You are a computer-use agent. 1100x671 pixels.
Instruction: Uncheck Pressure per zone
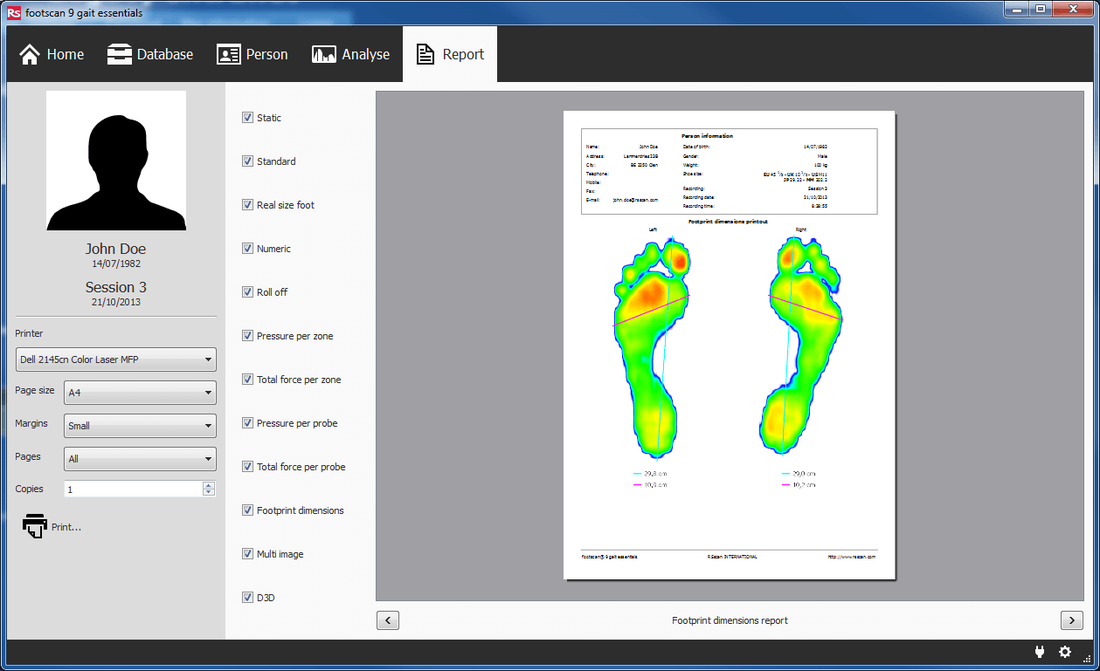point(247,336)
